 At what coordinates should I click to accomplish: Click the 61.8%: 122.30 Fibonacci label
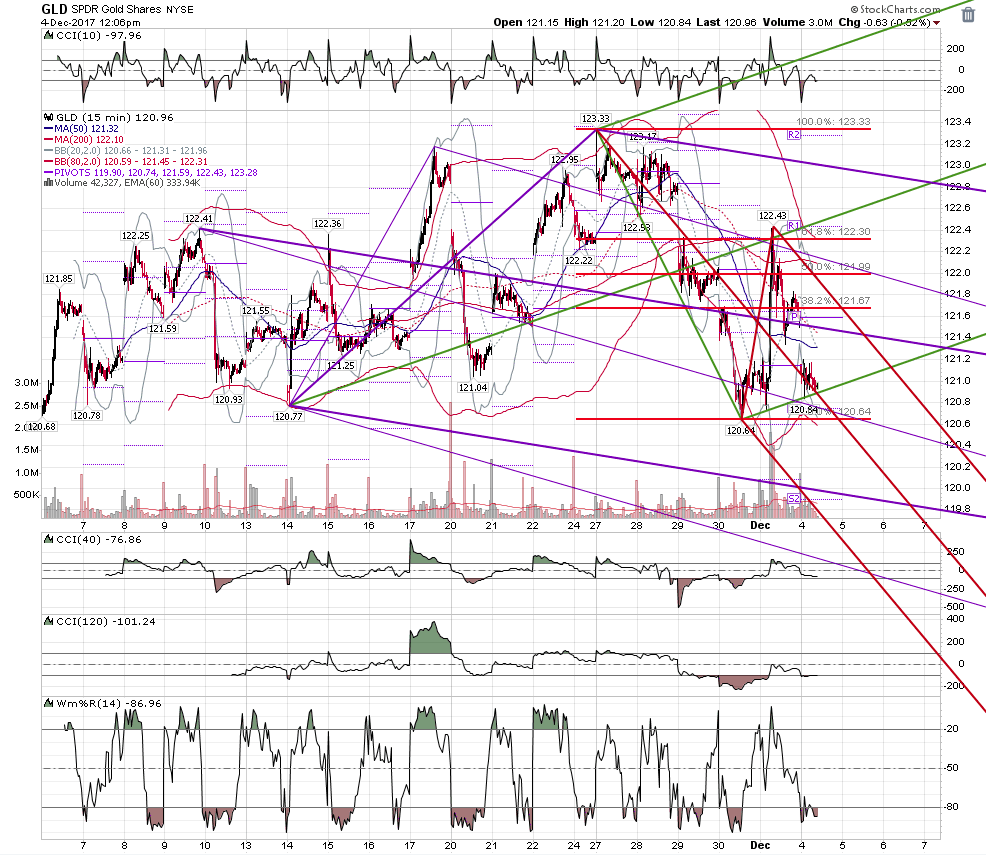point(836,232)
